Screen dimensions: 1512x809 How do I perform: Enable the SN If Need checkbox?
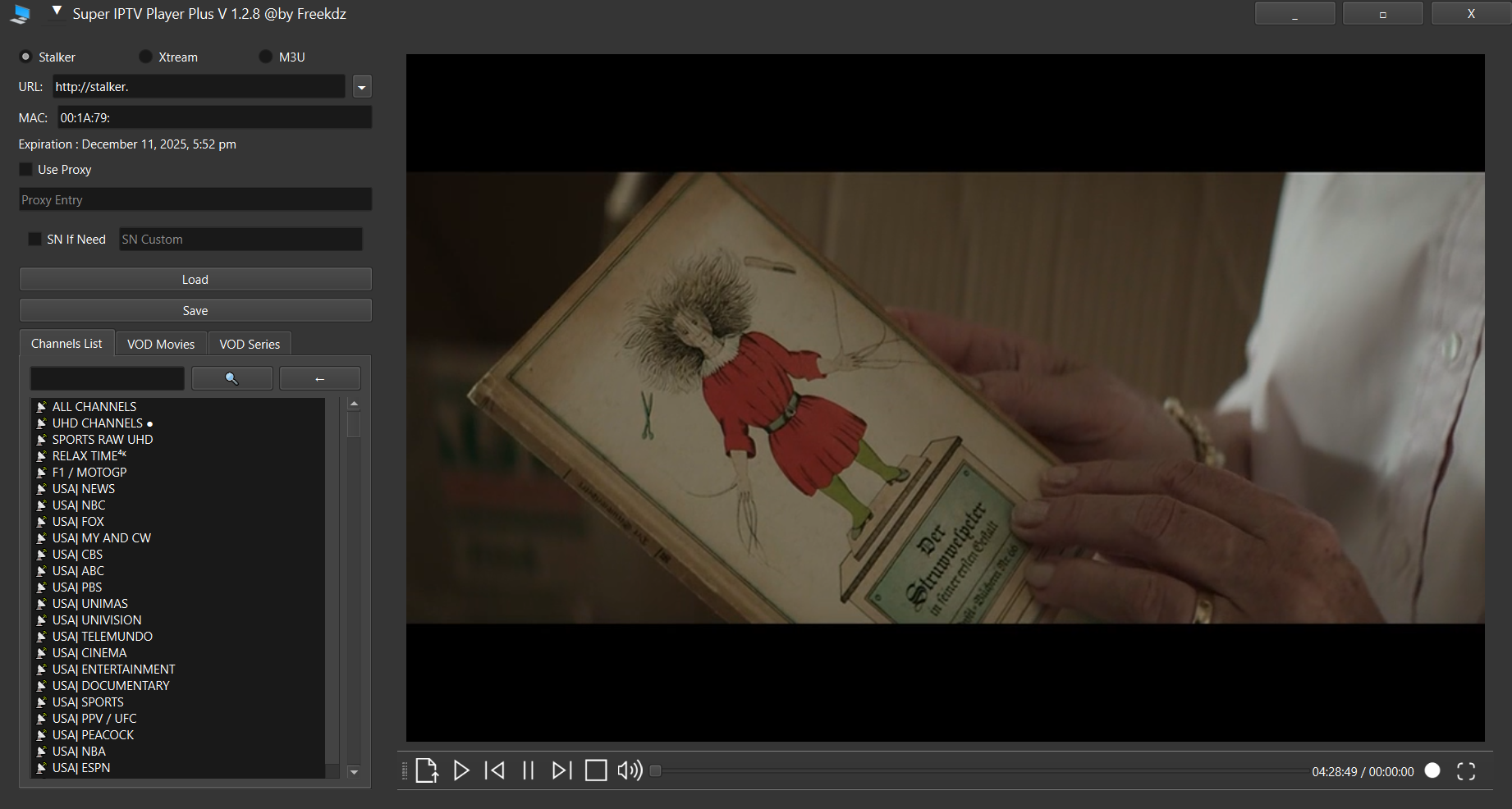coord(34,239)
